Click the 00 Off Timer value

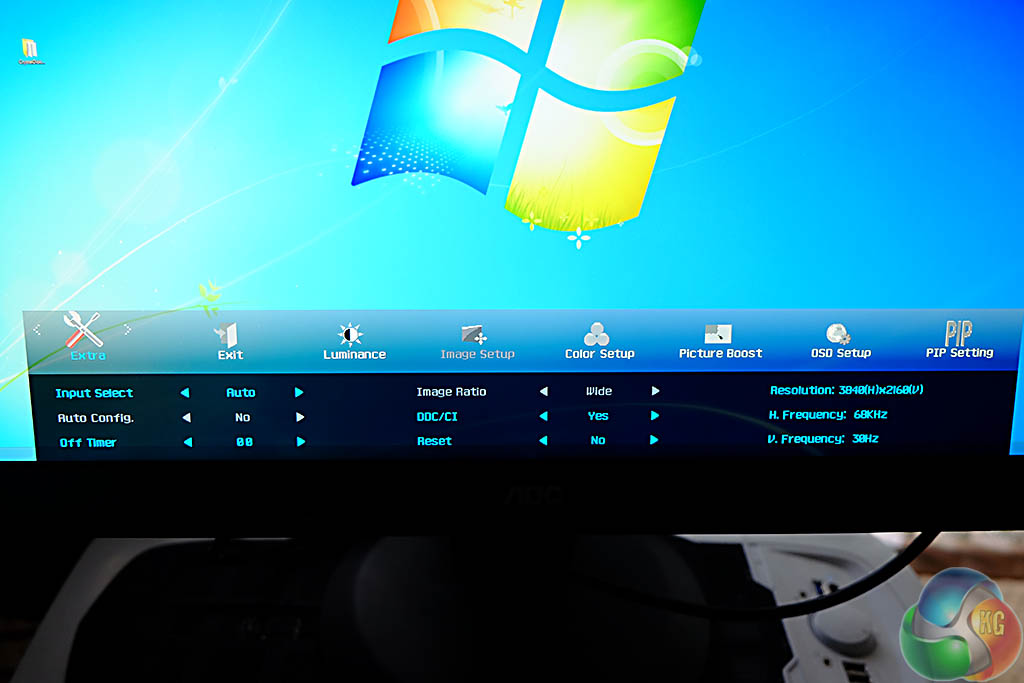[244, 442]
